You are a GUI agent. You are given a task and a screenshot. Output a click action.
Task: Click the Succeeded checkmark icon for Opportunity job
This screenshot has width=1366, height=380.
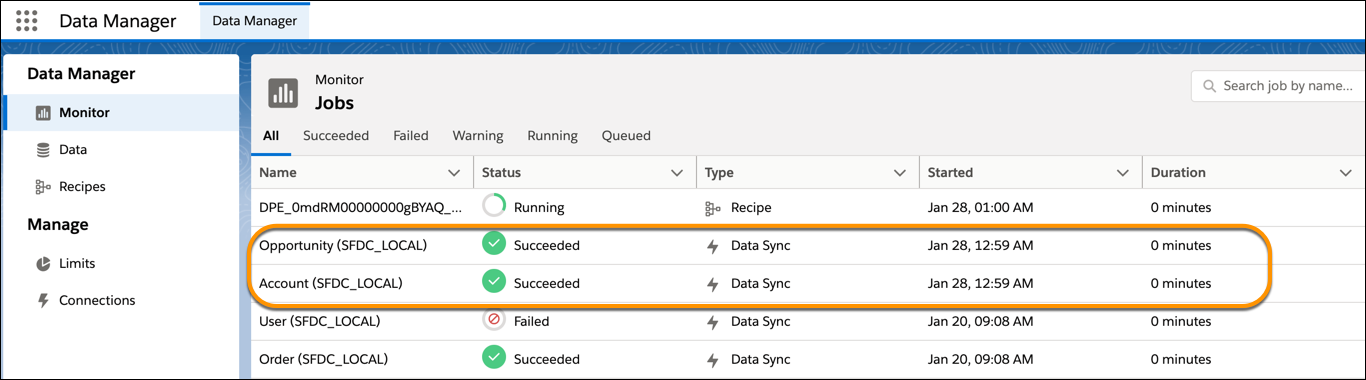click(493, 245)
